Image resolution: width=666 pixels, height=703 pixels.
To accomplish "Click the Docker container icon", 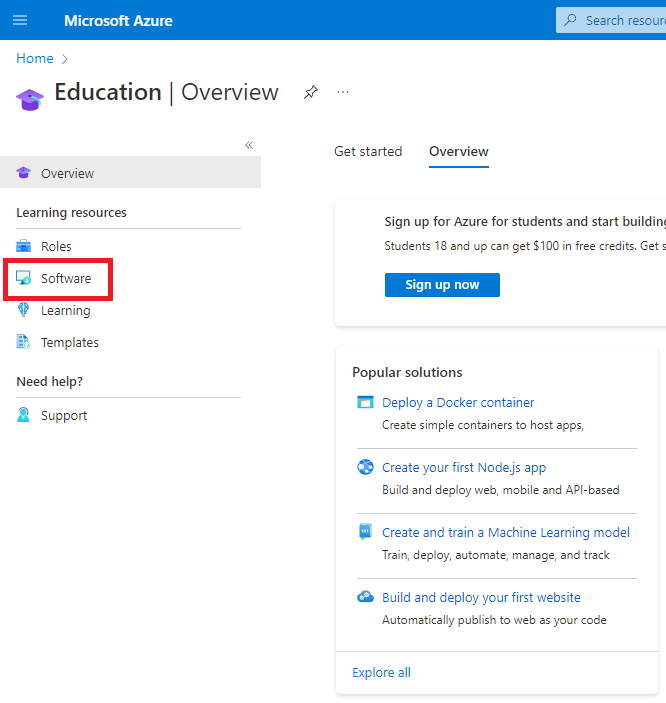I will pyautogui.click(x=365, y=402).
